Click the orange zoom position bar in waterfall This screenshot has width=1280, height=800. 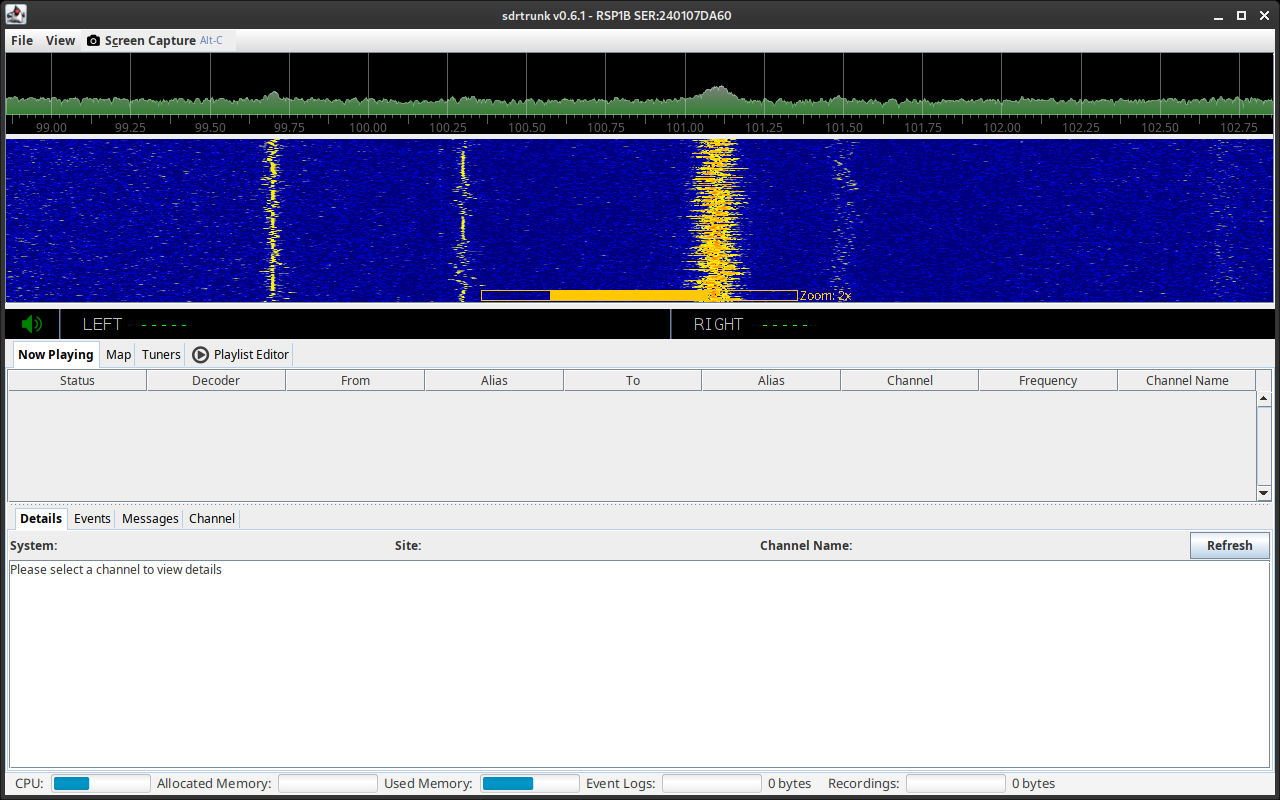(x=625, y=296)
